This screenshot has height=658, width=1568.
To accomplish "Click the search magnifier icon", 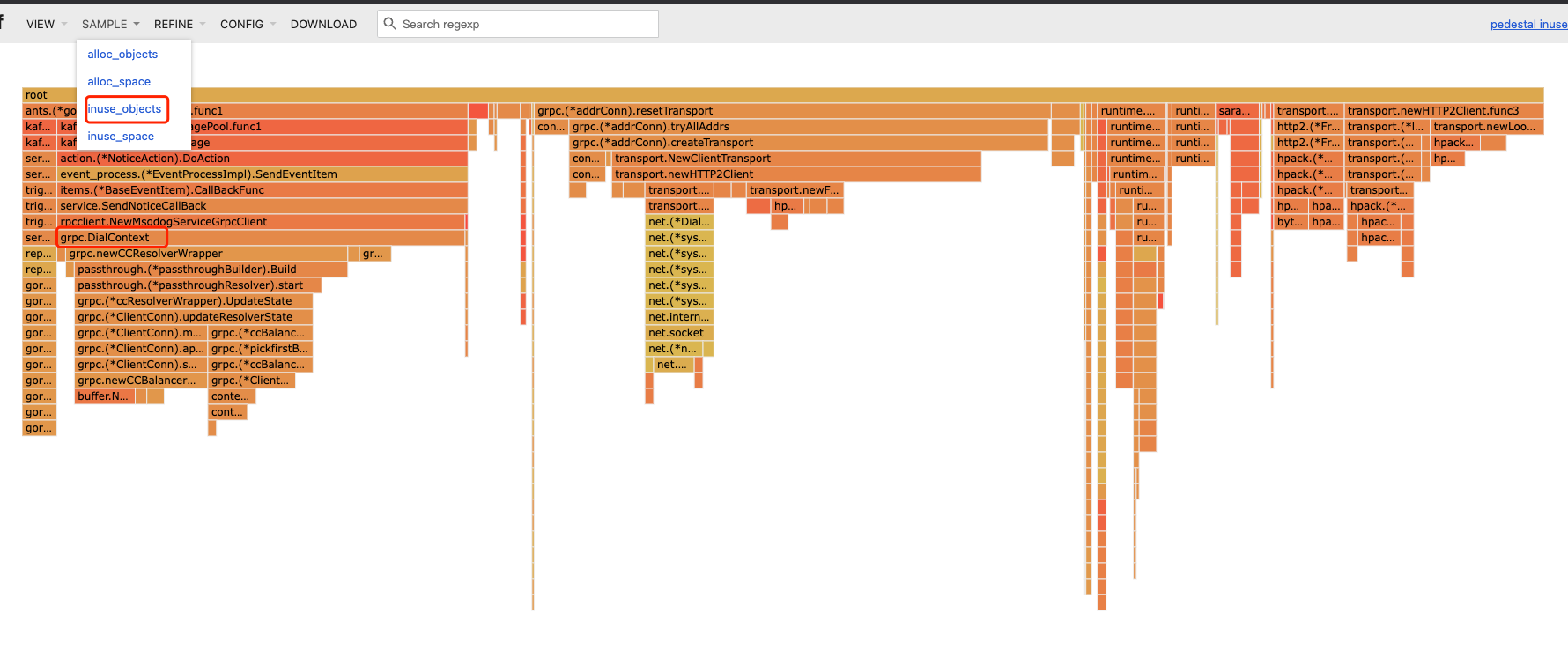I will point(389,24).
